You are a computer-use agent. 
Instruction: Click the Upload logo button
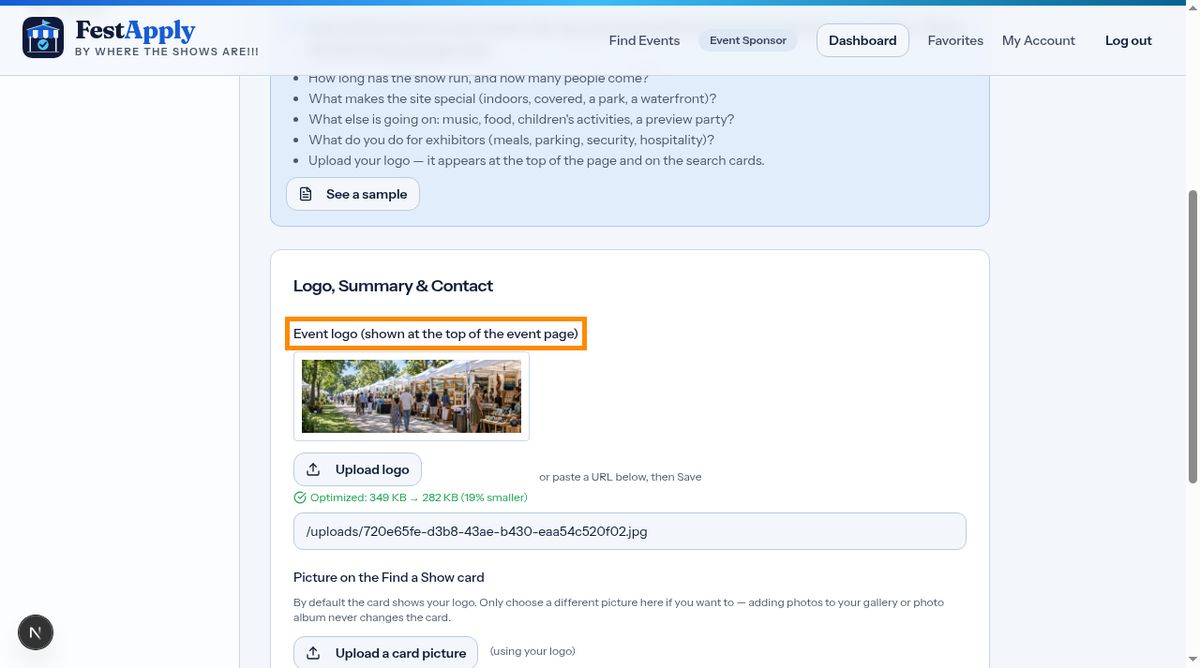358,469
